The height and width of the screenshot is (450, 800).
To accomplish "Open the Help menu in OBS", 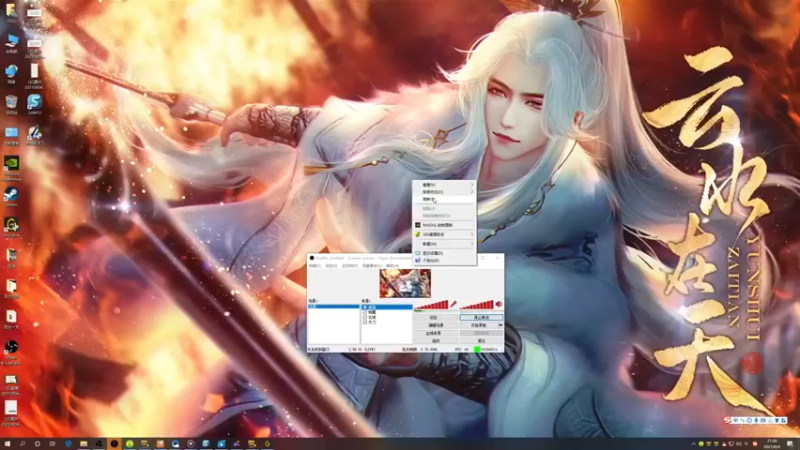I will 392,265.
